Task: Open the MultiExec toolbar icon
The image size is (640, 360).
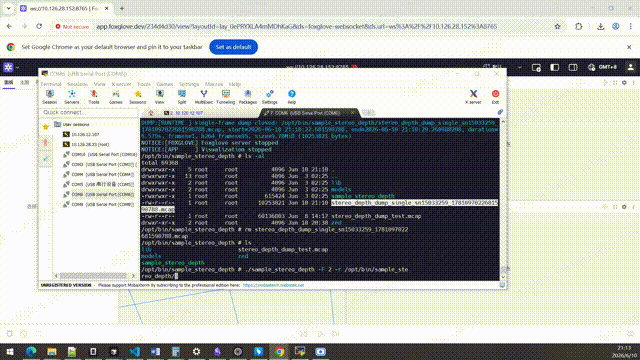Action: (x=204, y=97)
